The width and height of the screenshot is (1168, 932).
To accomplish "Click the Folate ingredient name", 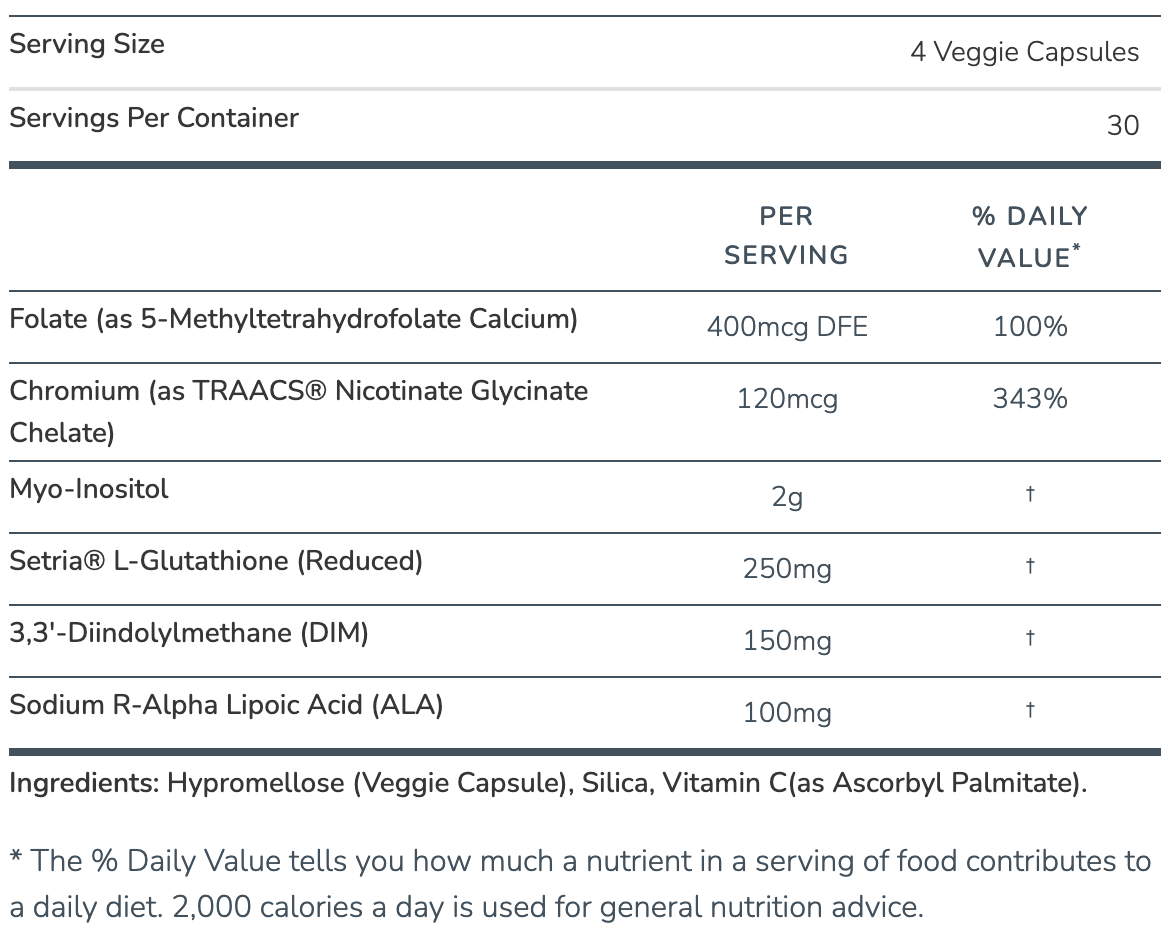I will click(293, 319).
